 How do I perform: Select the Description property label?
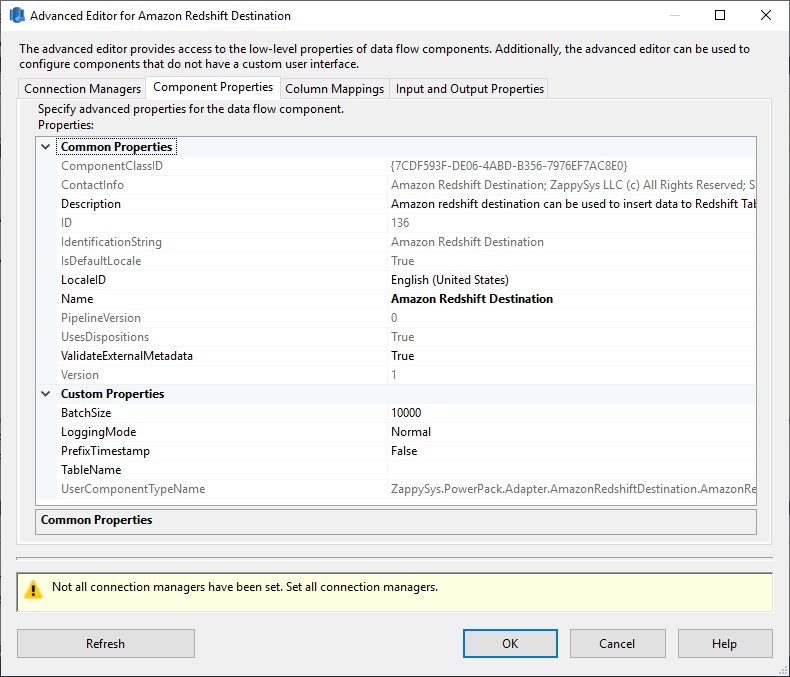click(91, 204)
